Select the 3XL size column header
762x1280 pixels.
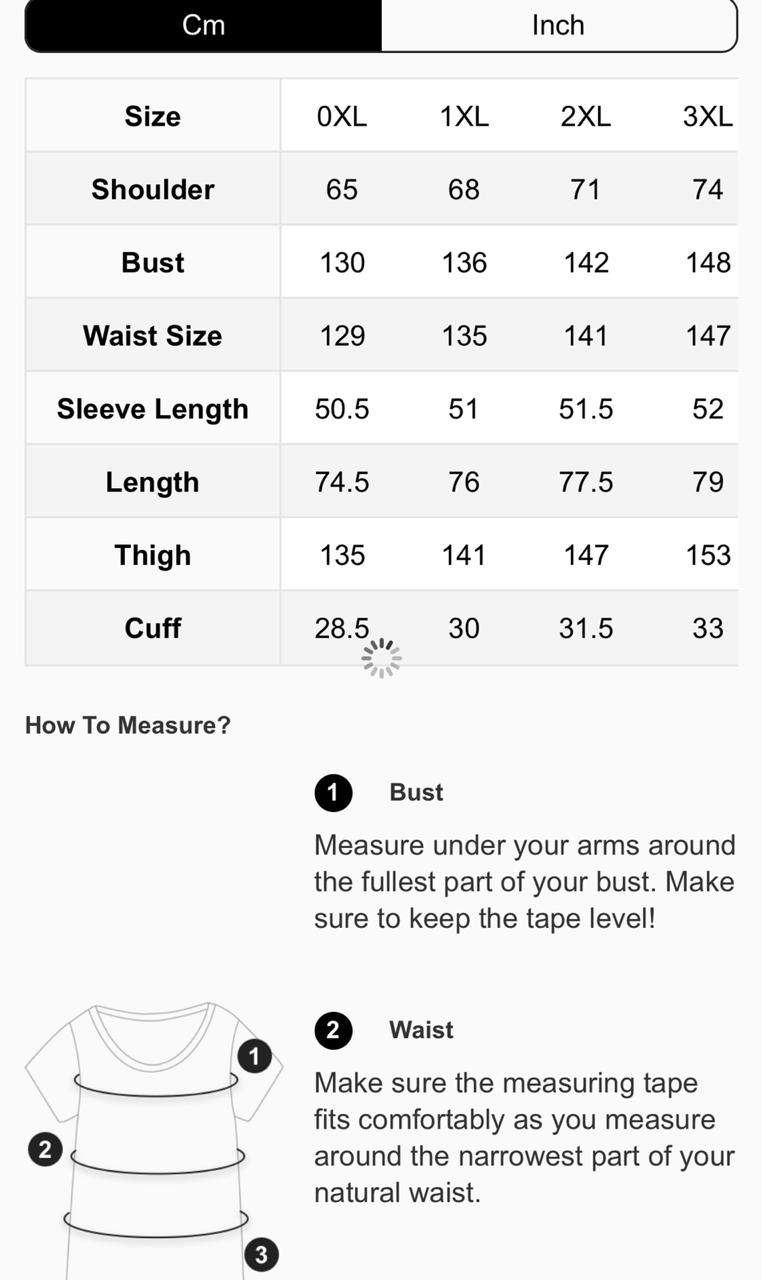(706, 116)
